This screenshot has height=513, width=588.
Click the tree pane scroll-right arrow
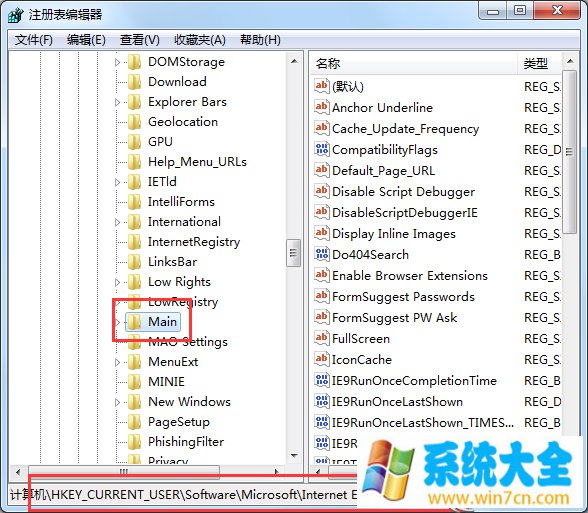coord(276,471)
